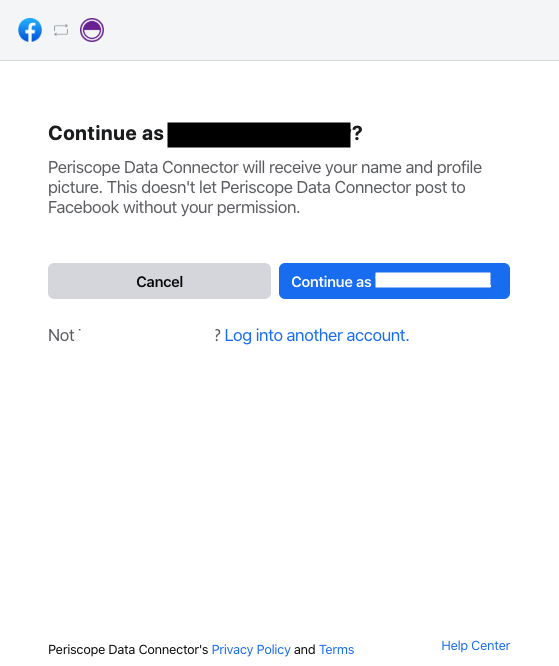Screen dimensions: 559x666
Task: Click the question mark after redacted heading name
Action: point(357,133)
